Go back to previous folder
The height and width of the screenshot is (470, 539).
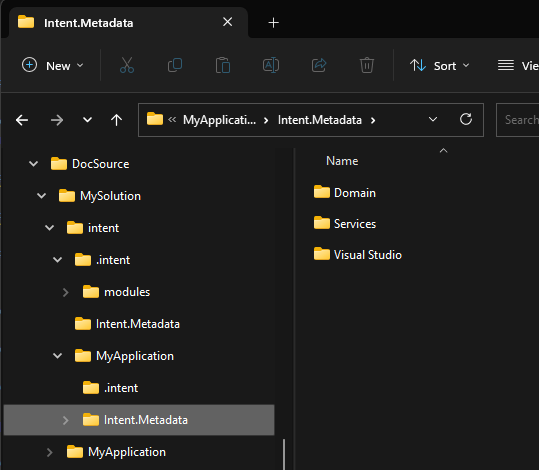point(22,120)
